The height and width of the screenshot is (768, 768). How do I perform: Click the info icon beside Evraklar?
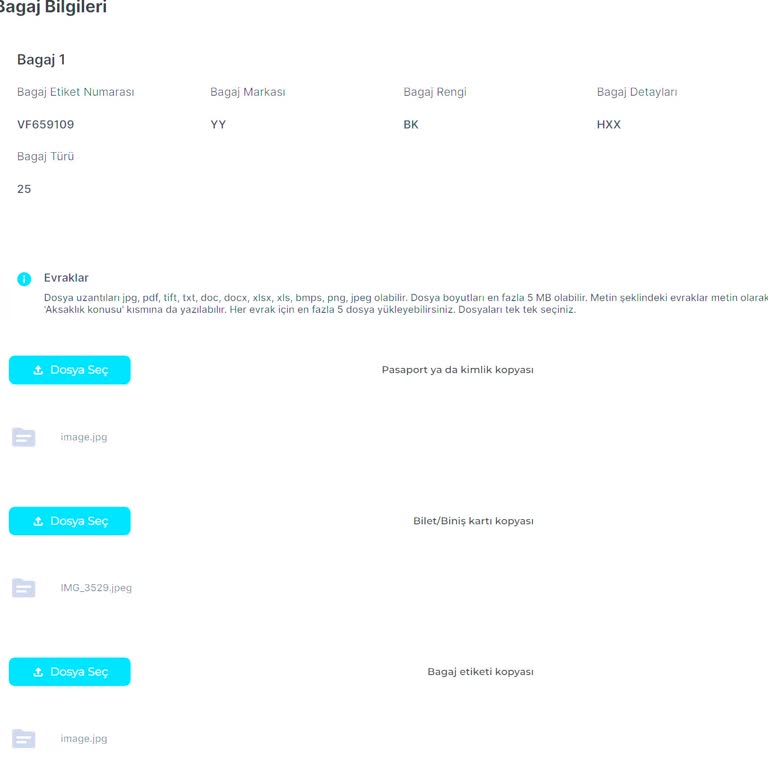[x=24, y=279]
